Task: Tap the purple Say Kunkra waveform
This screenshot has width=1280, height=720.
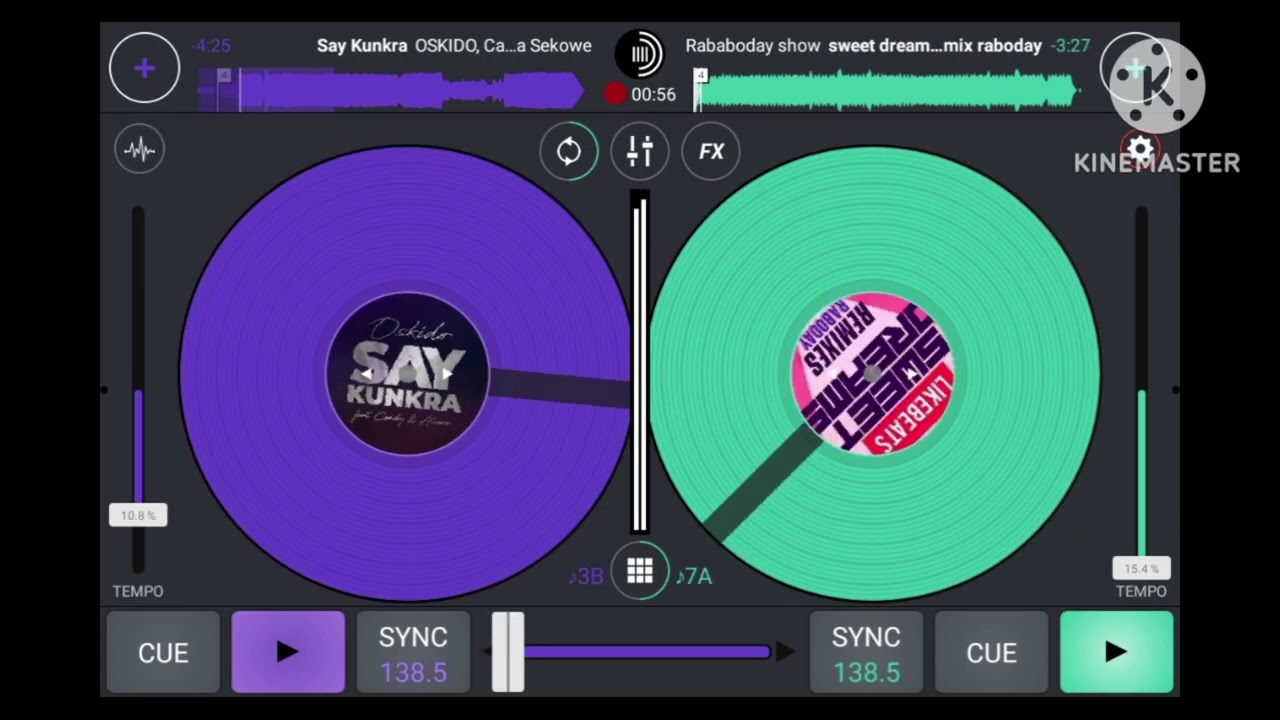Action: click(x=391, y=90)
